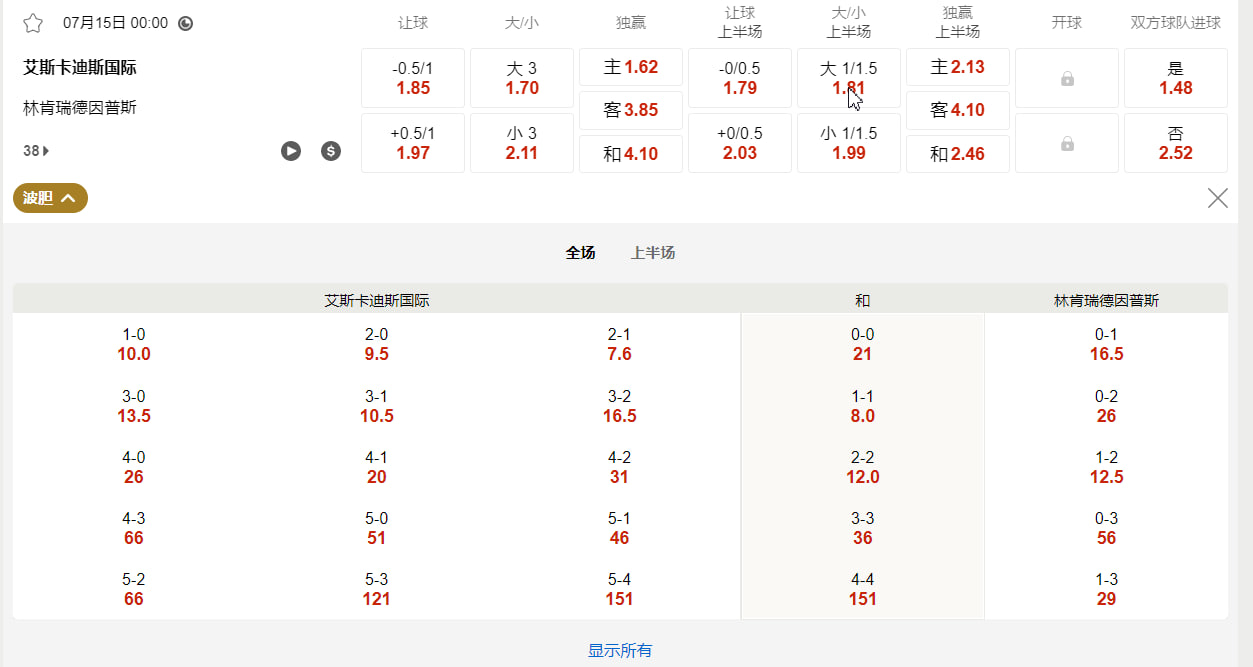Choose correct score 1-0 at 10.0
The height and width of the screenshot is (667, 1253).
pos(134,345)
